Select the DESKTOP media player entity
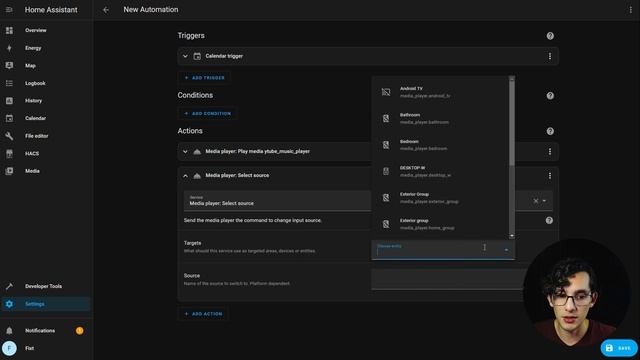The image size is (640, 360). [x=441, y=171]
